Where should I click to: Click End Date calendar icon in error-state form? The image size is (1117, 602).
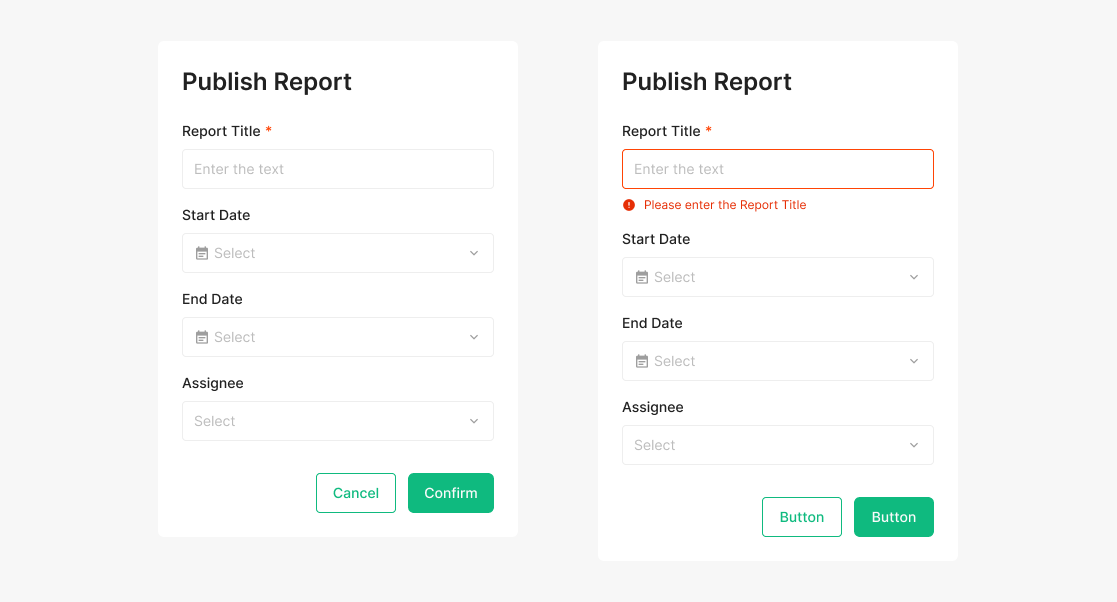pyautogui.click(x=642, y=361)
